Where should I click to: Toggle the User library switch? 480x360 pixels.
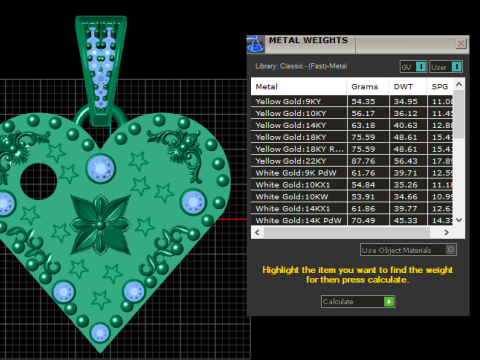446,67
